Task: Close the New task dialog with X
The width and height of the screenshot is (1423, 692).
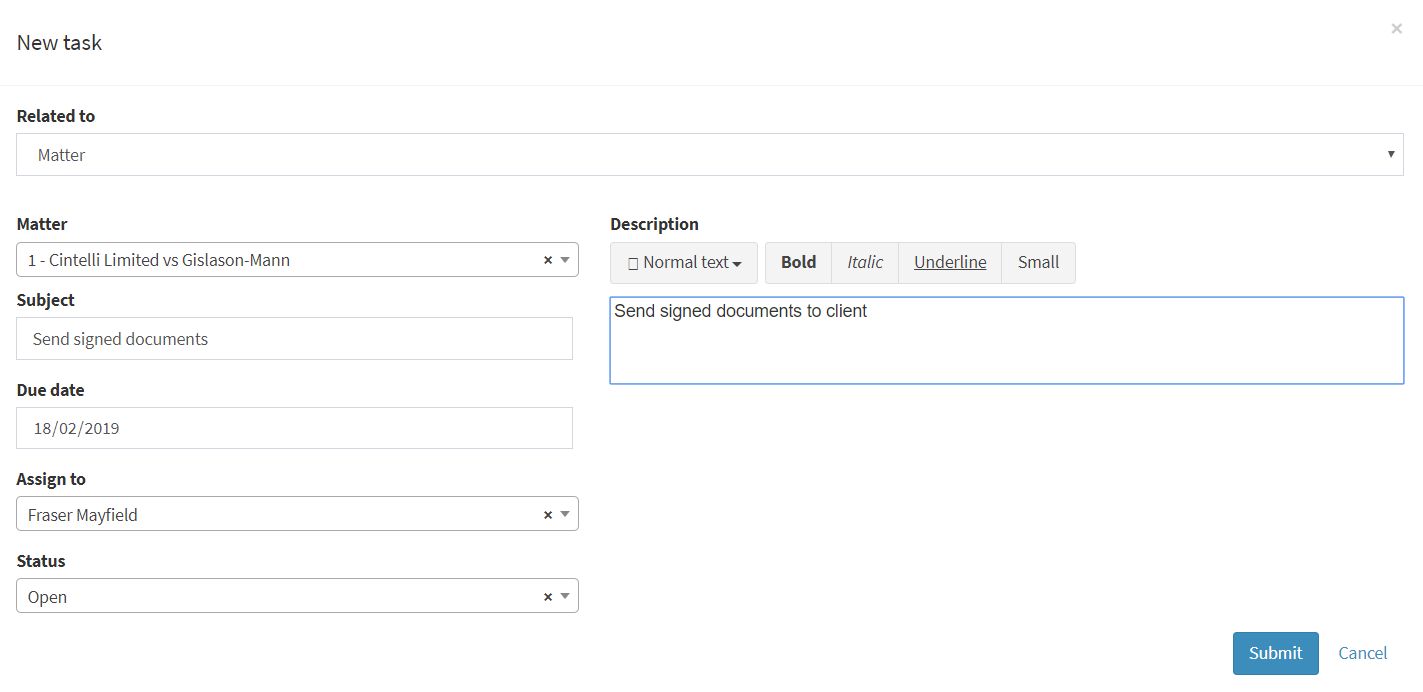Action: [1396, 29]
